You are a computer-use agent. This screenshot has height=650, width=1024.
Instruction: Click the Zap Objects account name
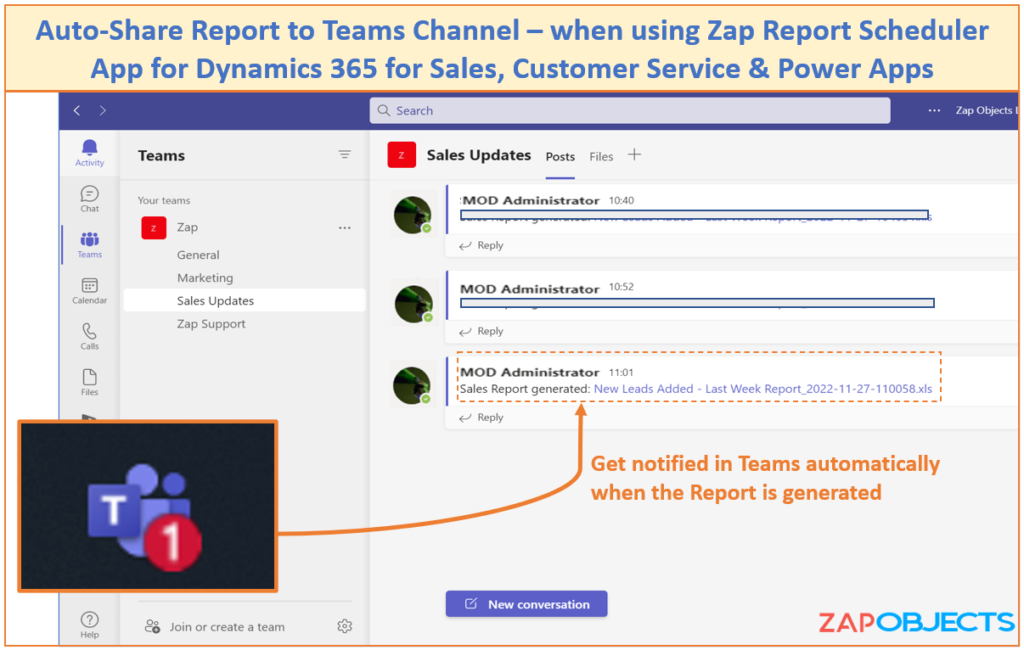pos(985,110)
